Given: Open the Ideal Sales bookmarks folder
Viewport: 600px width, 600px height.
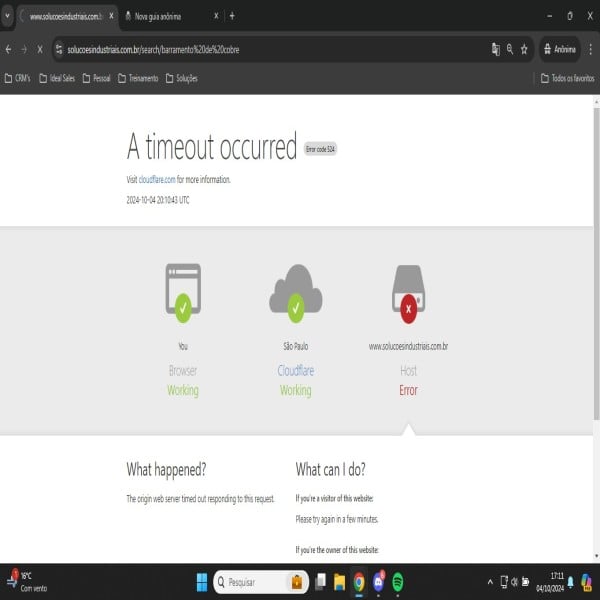Looking at the screenshot, I should pos(57,78).
